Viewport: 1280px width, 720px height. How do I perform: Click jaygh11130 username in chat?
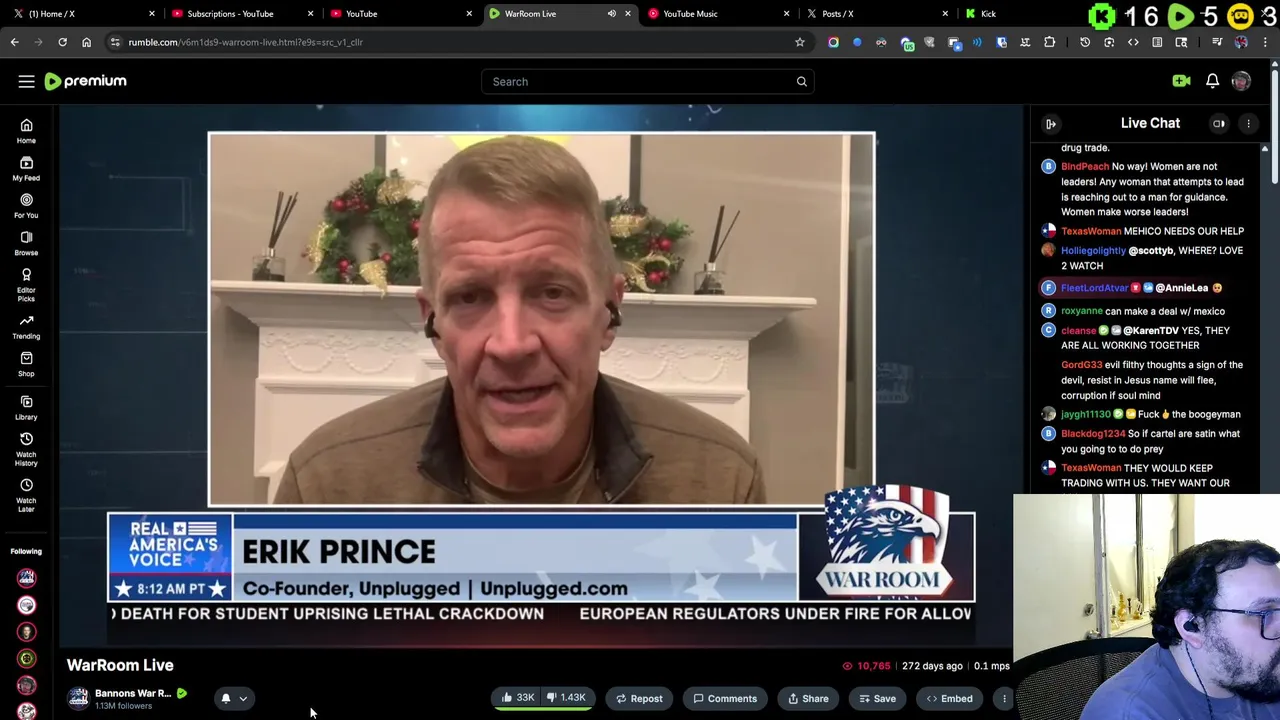[x=1086, y=414]
